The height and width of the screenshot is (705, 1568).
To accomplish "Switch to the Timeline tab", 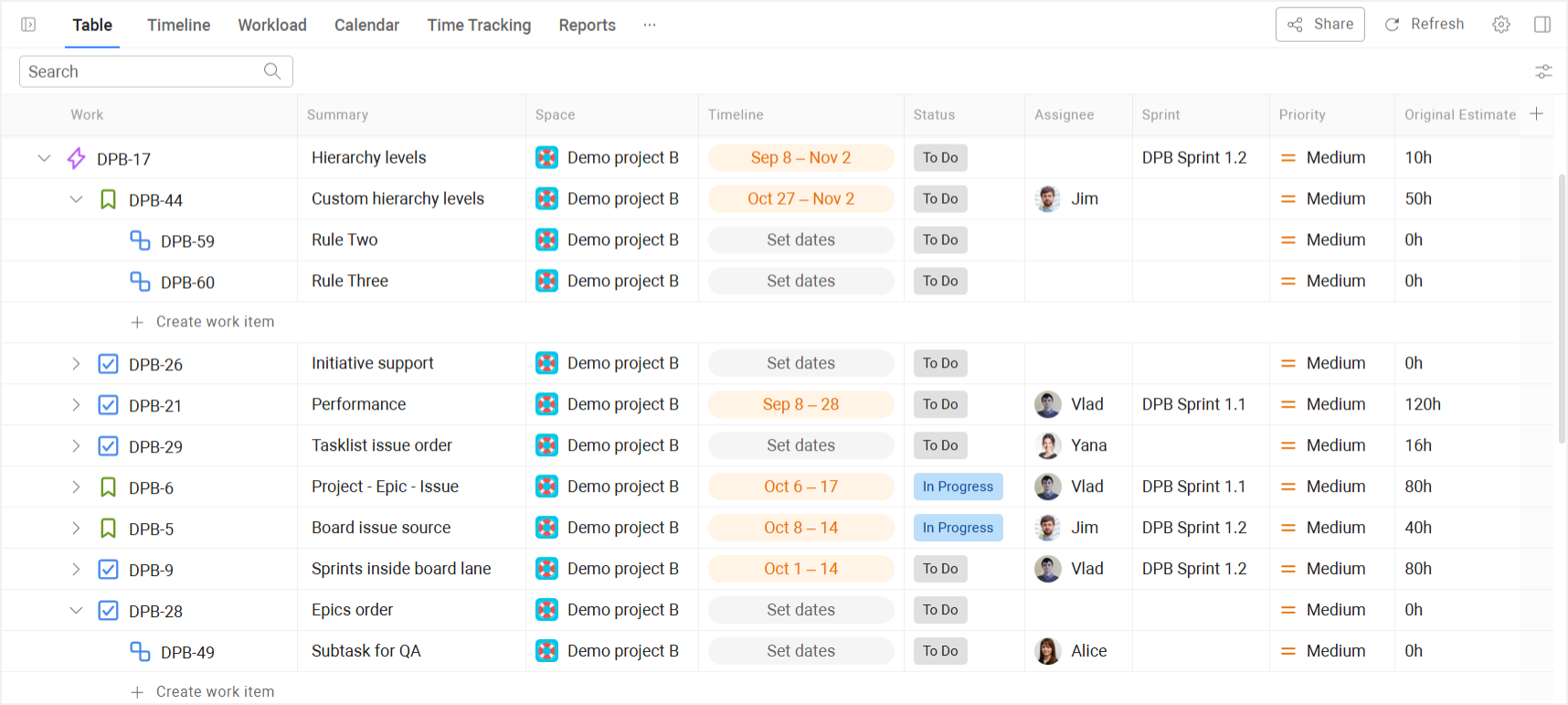I will pos(179,25).
